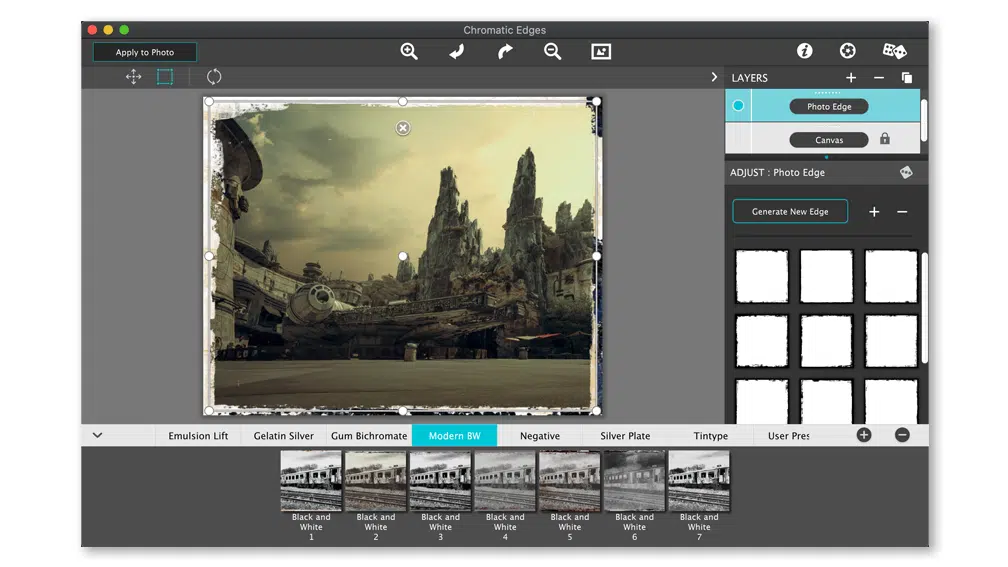Open the Gum Bichromate tab

[369, 436]
